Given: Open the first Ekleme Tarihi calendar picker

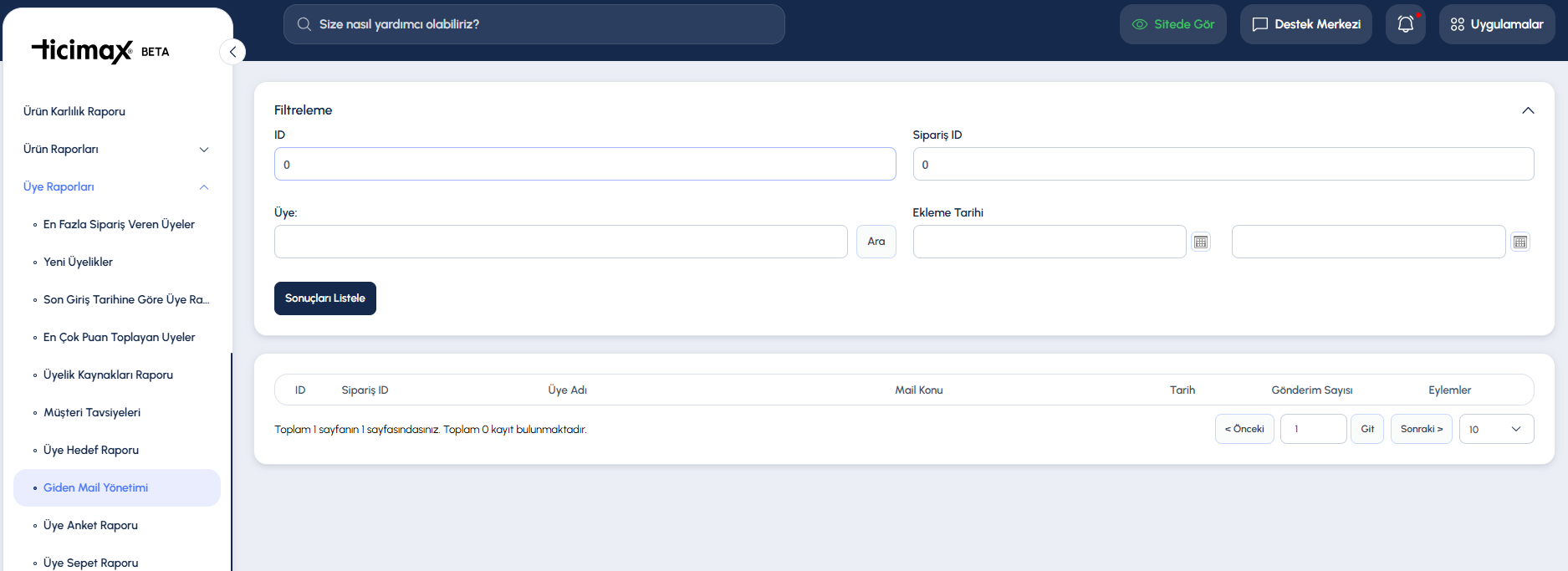Looking at the screenshot, I should [1201, 242].
